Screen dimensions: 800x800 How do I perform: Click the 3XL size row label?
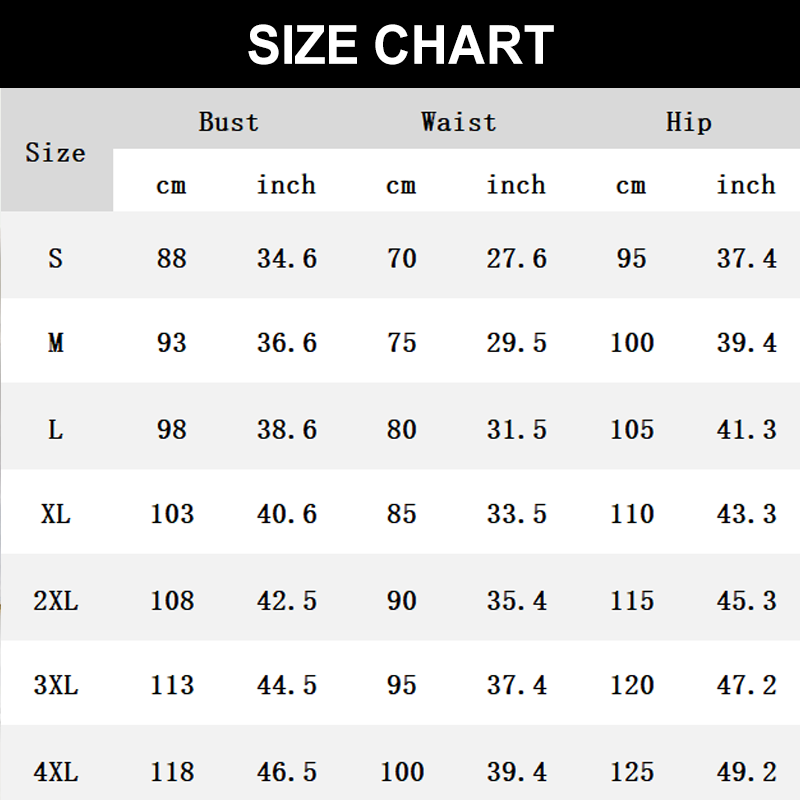[55, 686]
